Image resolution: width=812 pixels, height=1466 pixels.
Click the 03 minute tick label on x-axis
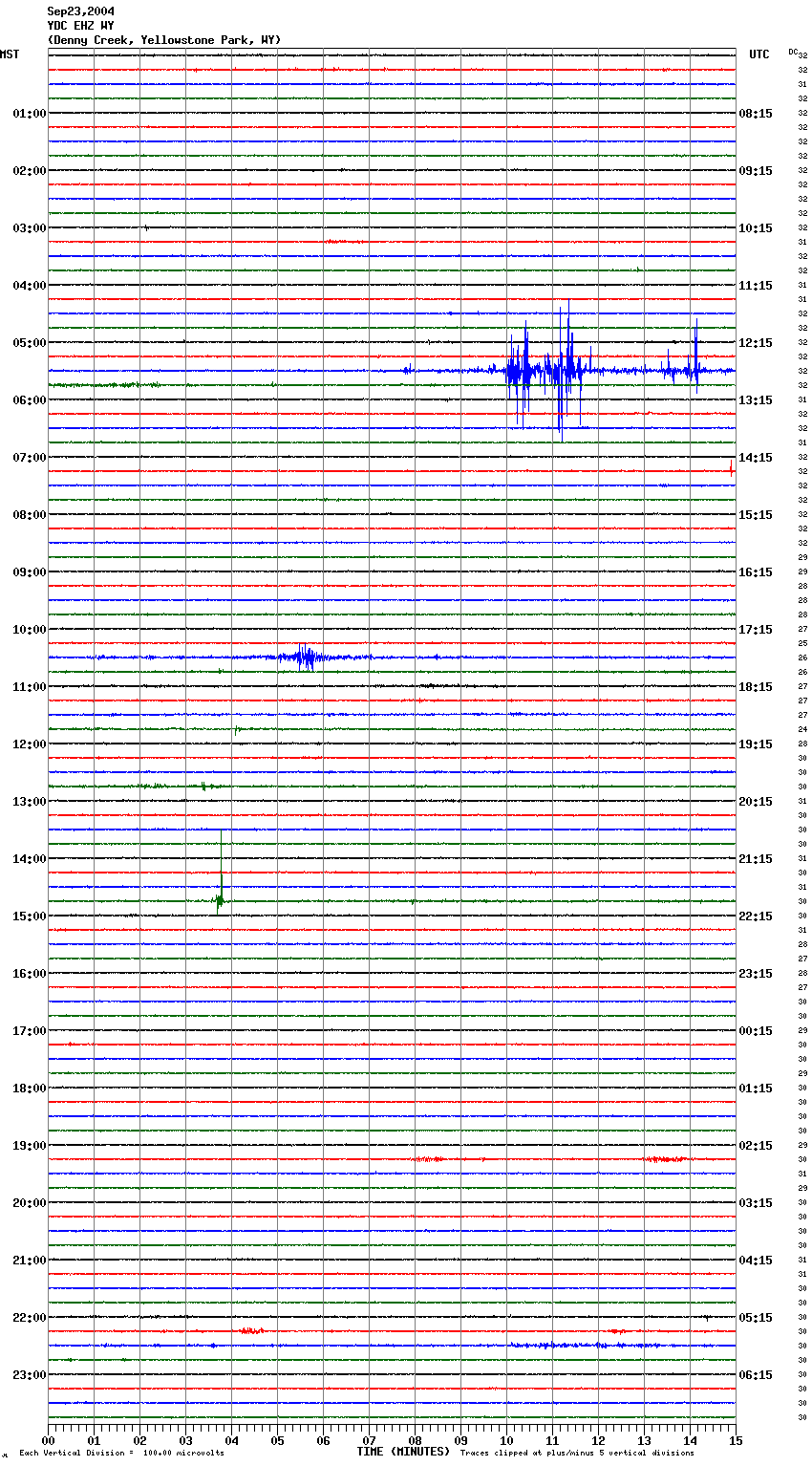(x=185, y=1440)
